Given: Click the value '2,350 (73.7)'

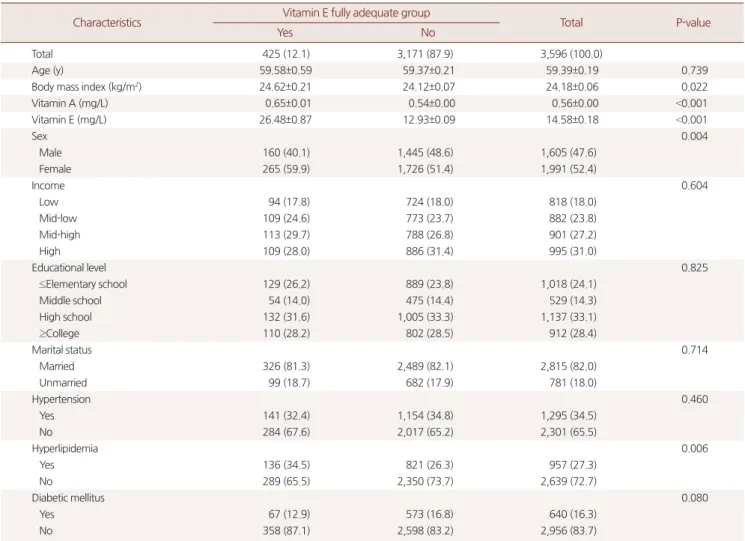Looking at the screenshot, I should (x=425, y=482).
